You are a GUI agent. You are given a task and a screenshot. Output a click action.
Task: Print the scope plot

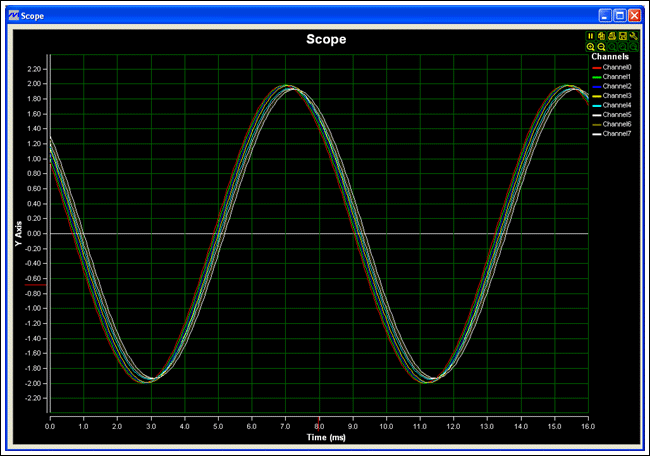click(612, 36)
